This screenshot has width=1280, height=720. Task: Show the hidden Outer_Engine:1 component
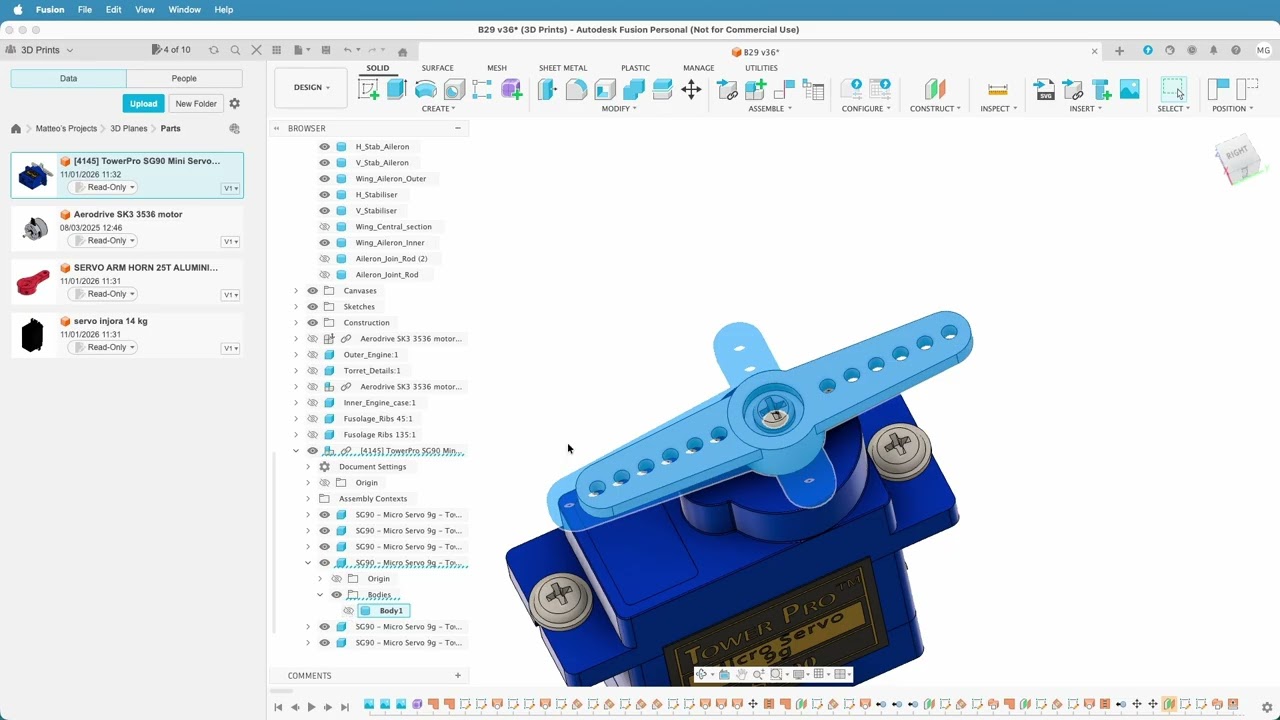pos(312,355)
